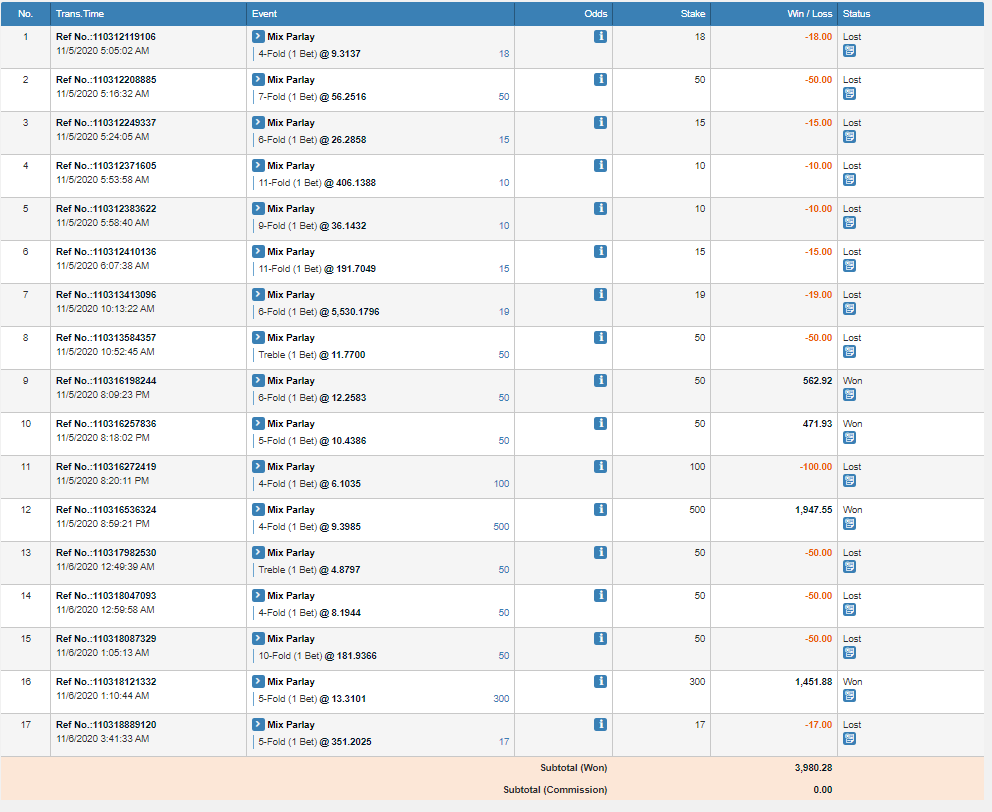Select Ref No.:110313413096 text

tap(106, 295)
